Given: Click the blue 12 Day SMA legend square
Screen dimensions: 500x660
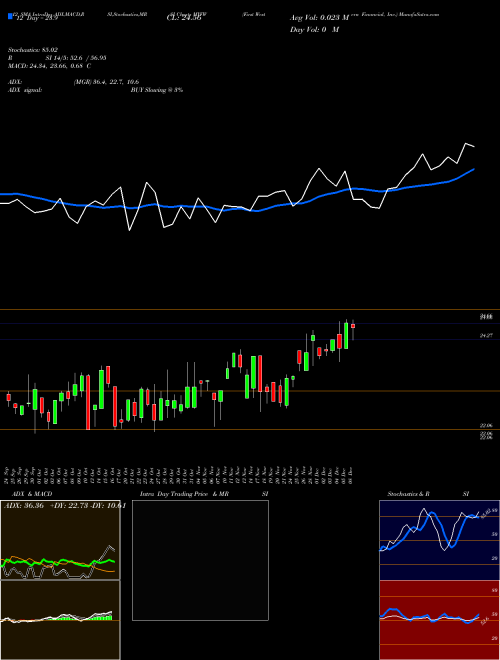Looking at the screenshot, I should click(10, 16).
